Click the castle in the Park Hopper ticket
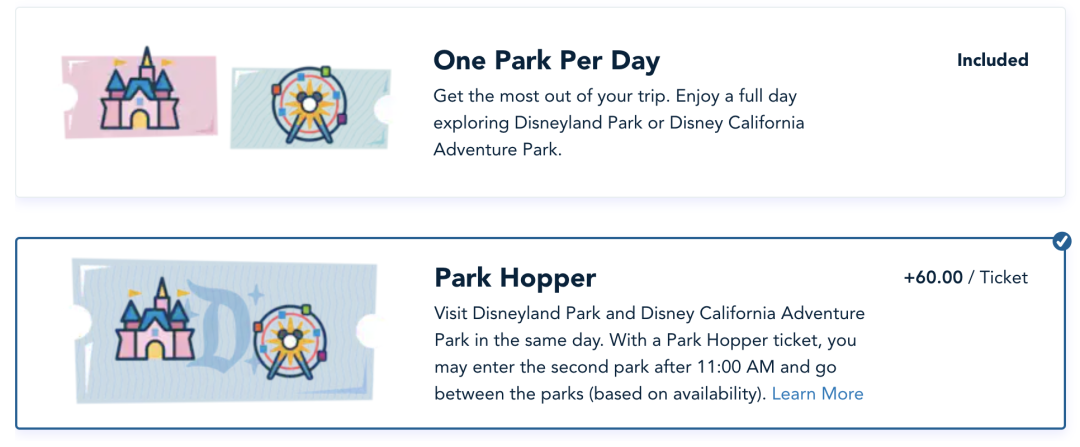 (x=152, y=320)
